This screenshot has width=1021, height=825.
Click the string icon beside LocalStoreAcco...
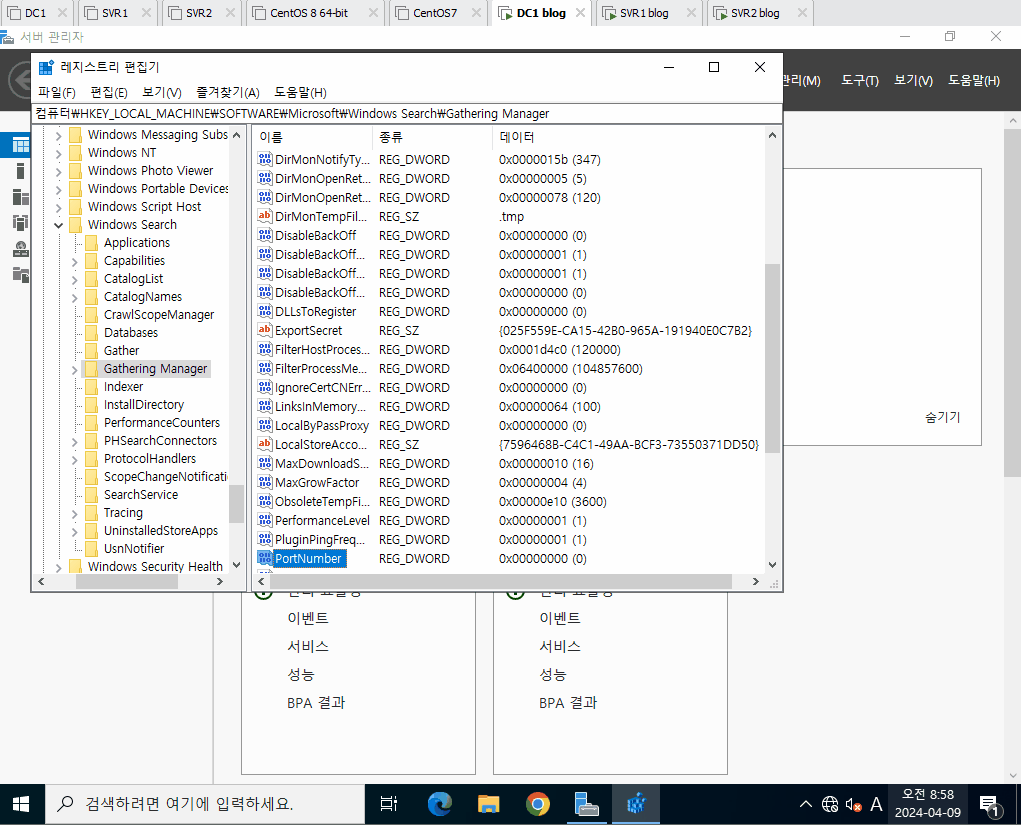click(x=264, y=444)
